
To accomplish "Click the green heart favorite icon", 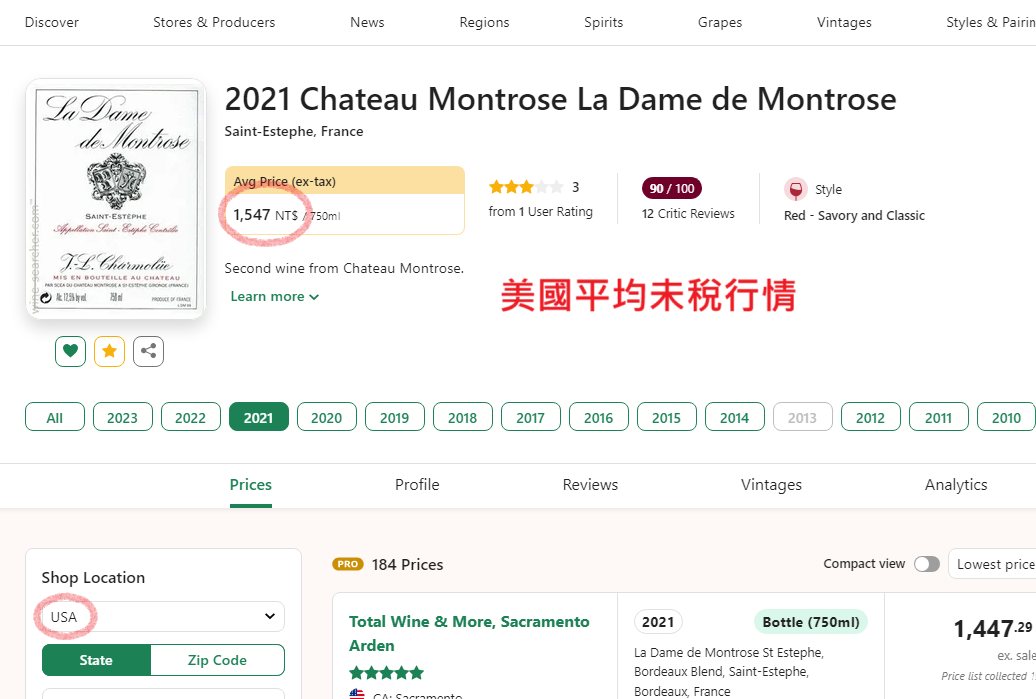I will [70, 351].
